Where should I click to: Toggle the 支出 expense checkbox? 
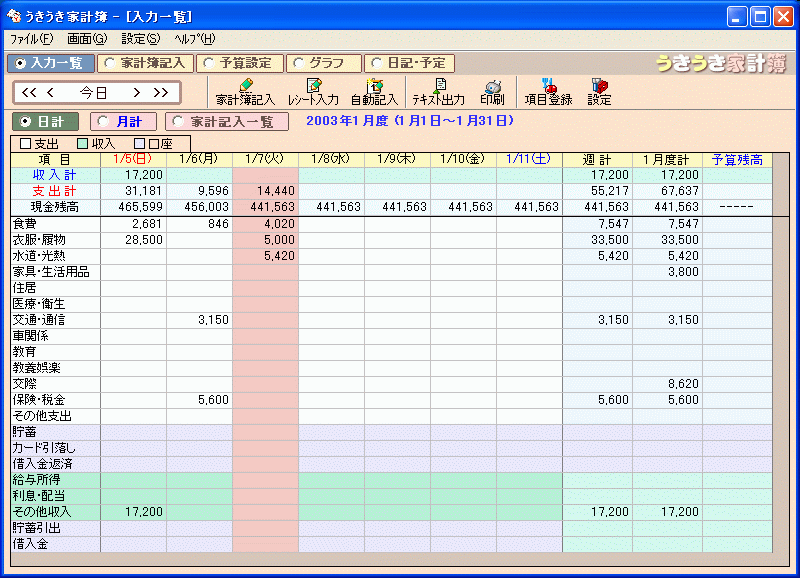click(x=40, y=144)
